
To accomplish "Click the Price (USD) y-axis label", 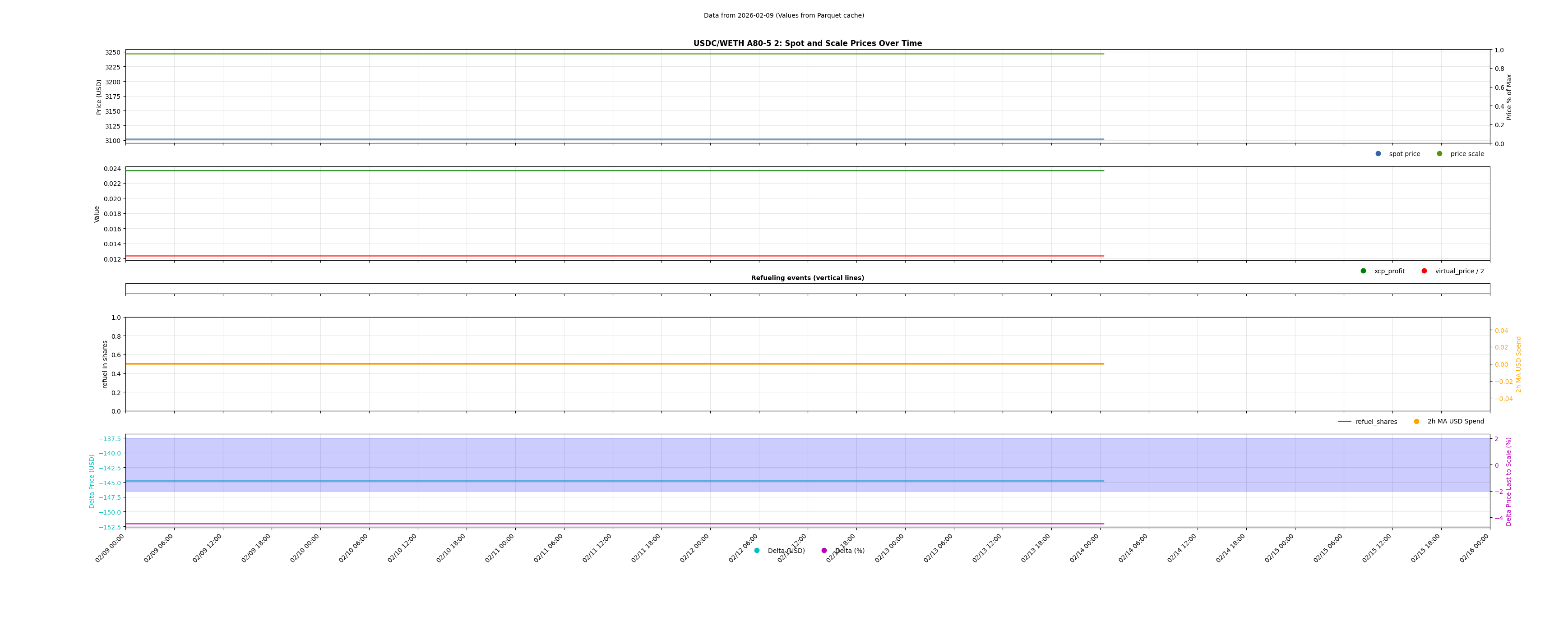I will [x=99, y=97].
